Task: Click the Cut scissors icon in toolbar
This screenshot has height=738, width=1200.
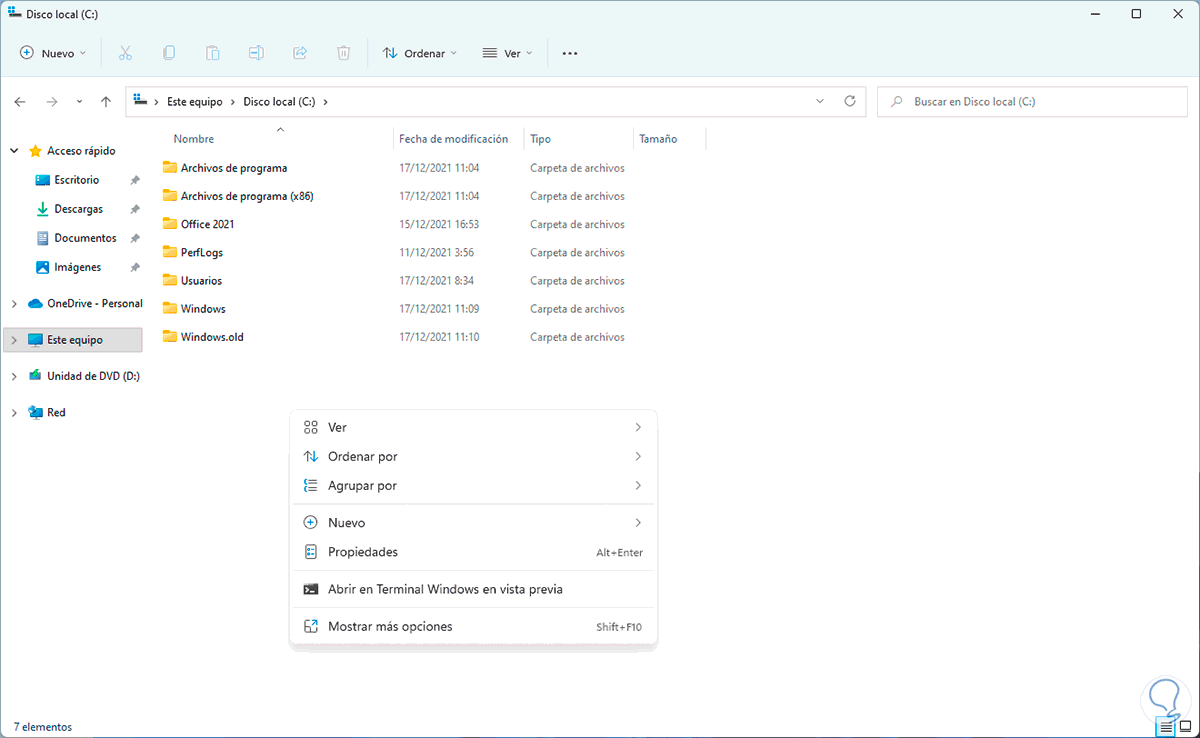Action: [x=125, y=53]
